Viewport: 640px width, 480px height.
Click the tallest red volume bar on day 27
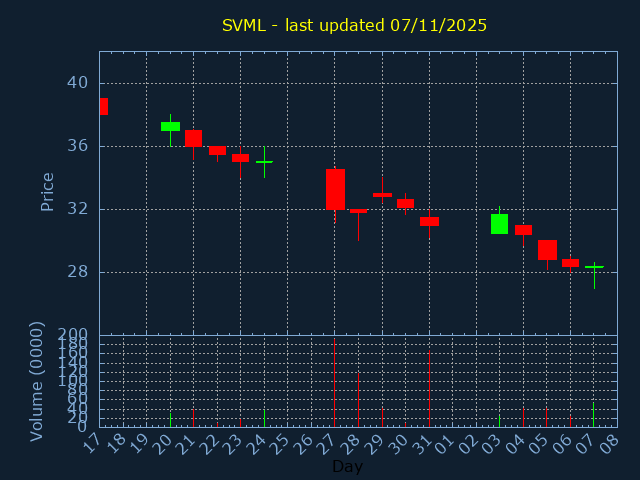[x=334, y=384]
